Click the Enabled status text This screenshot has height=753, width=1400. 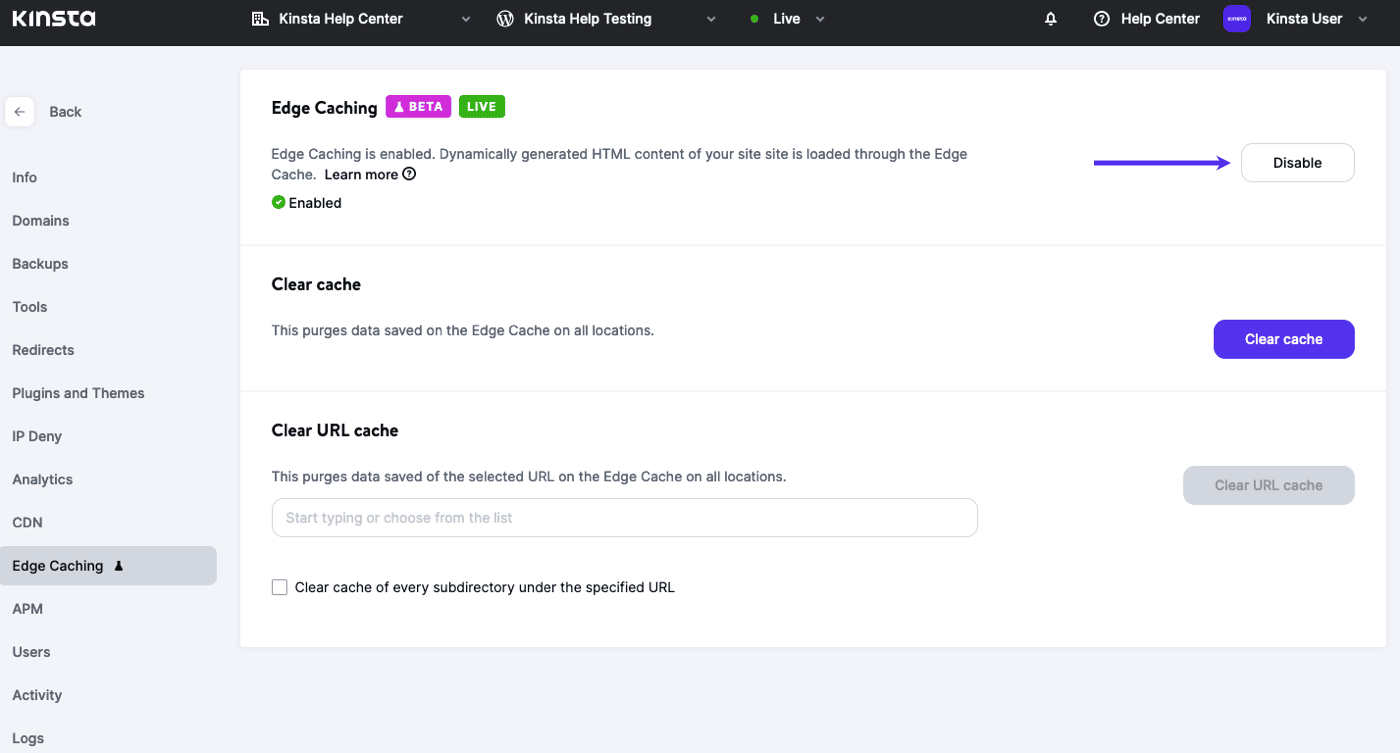point(315,203)
